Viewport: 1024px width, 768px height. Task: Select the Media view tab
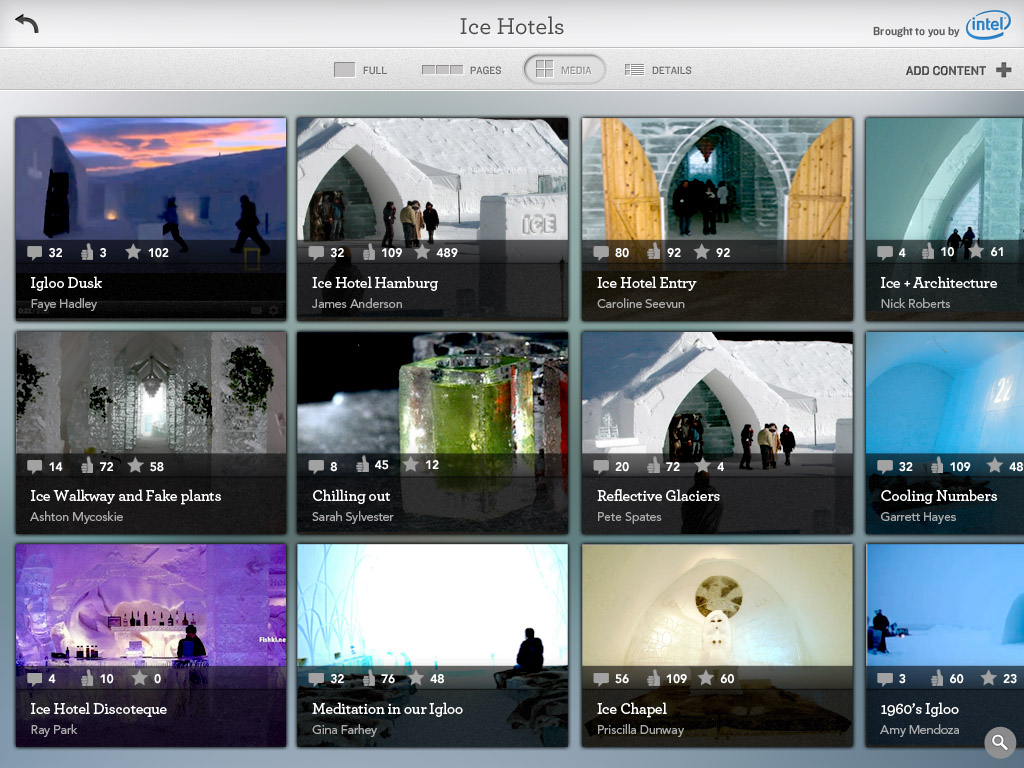click(564, 69)
